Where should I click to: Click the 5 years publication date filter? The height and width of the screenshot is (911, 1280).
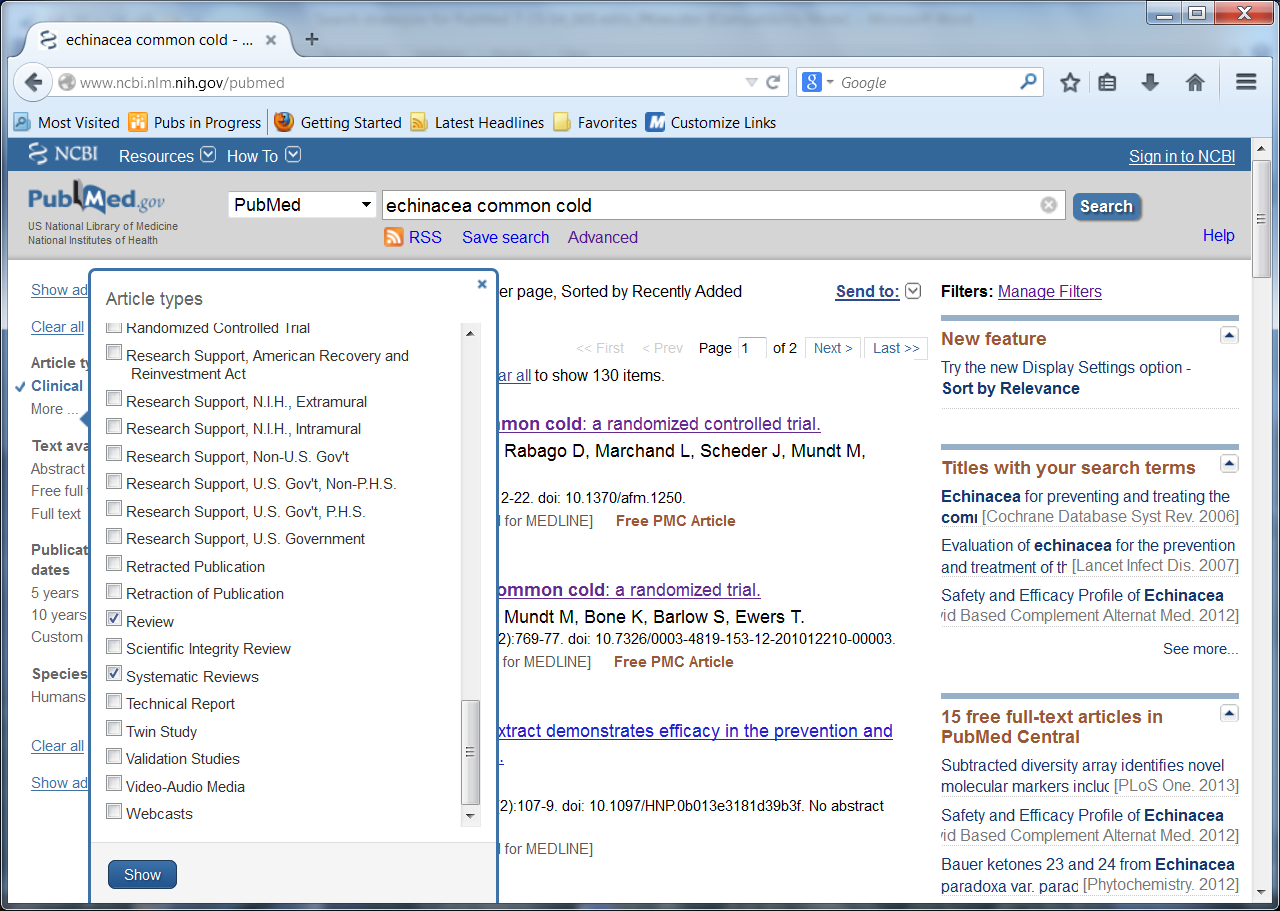coord(55,592)
